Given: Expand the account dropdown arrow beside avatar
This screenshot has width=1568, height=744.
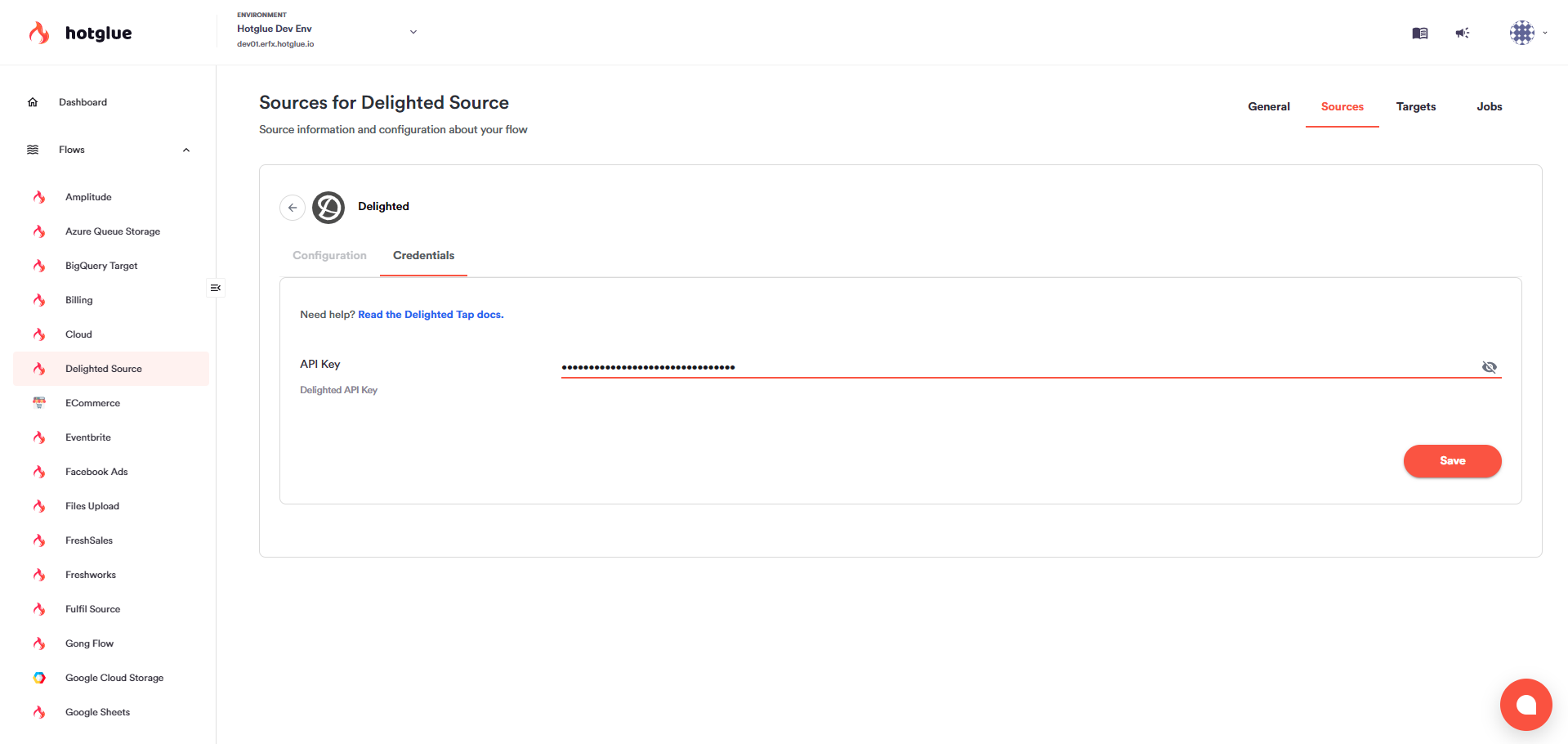Looking at the screenshot, I should 1545,33.
